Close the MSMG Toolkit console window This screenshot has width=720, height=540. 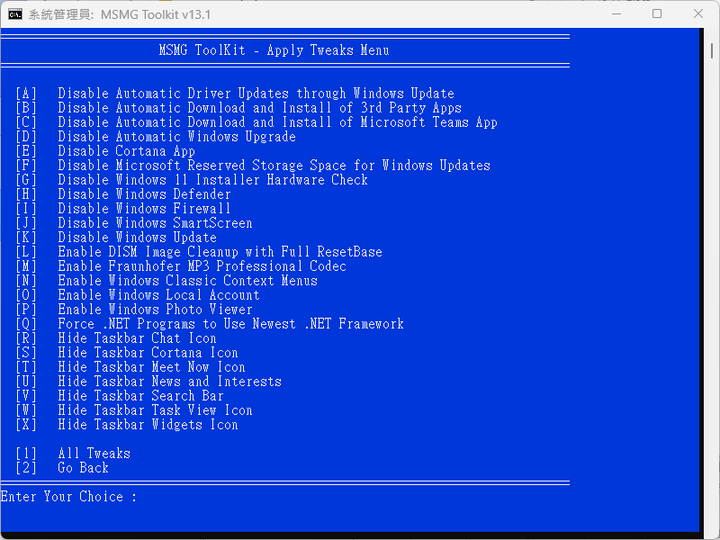pyautogui.click(x=698, y=14)
